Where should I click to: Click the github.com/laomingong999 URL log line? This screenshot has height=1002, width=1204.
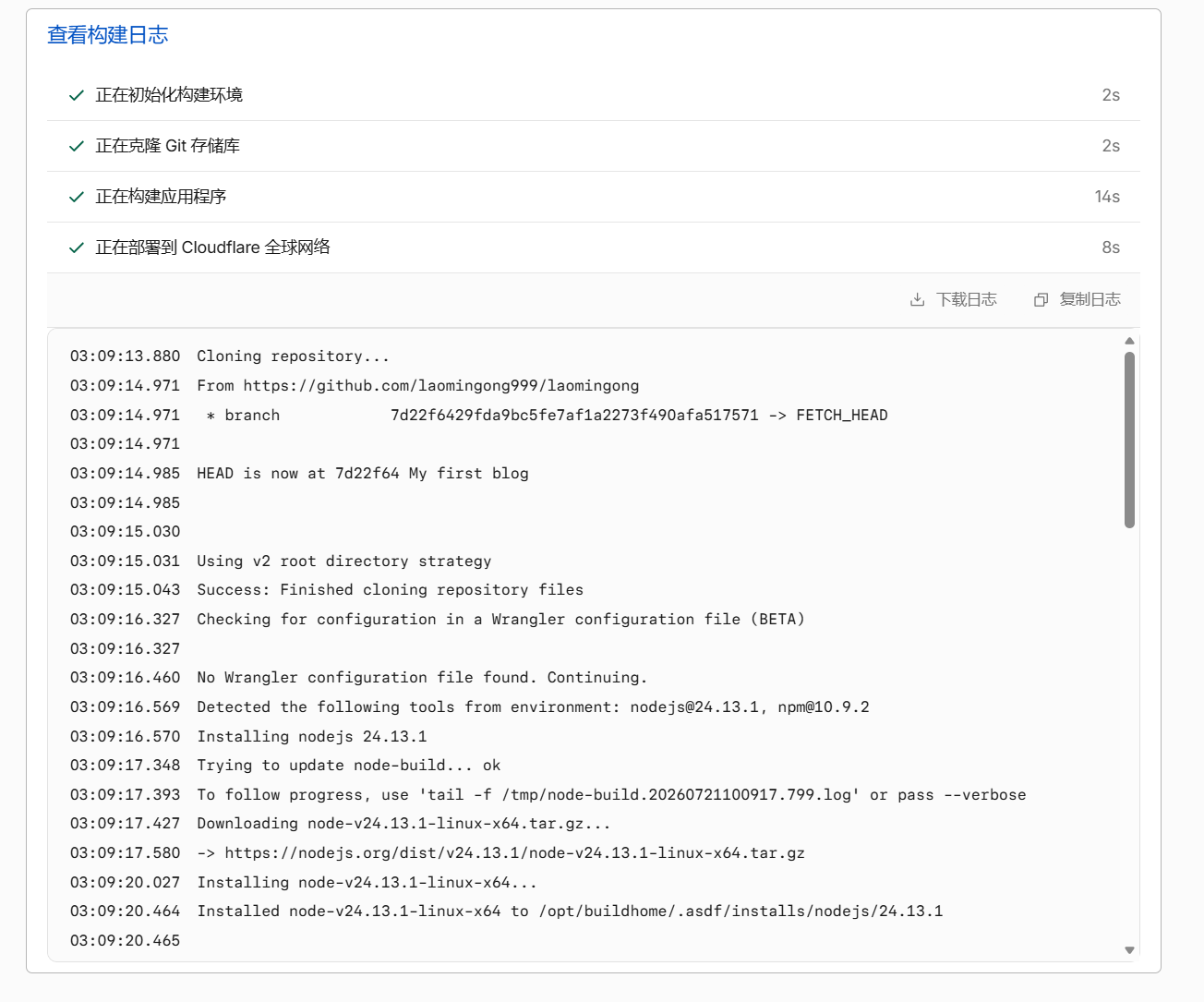click(417, 385)
